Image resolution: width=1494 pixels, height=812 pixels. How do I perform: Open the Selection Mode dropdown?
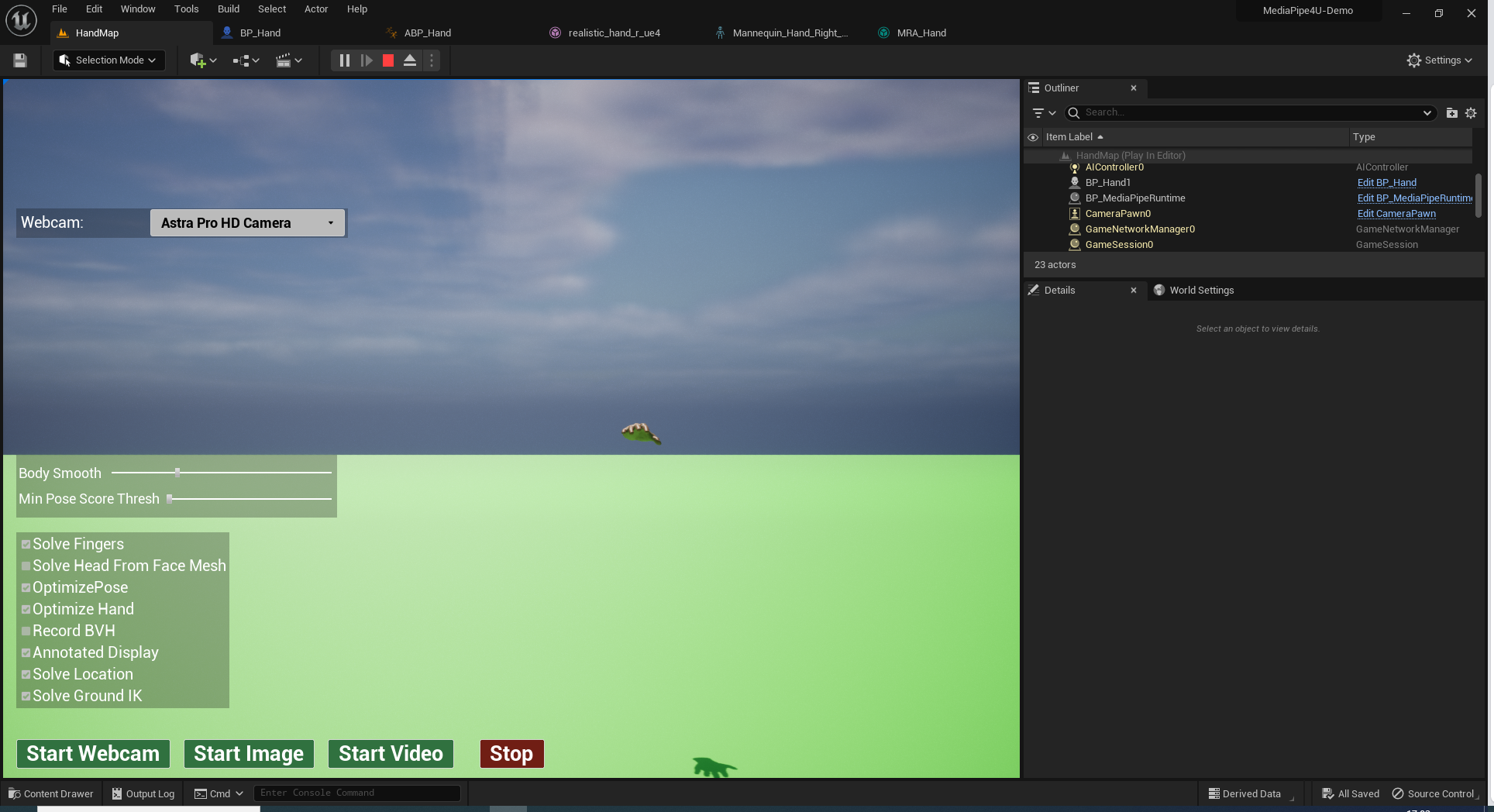tap(108, 60)
